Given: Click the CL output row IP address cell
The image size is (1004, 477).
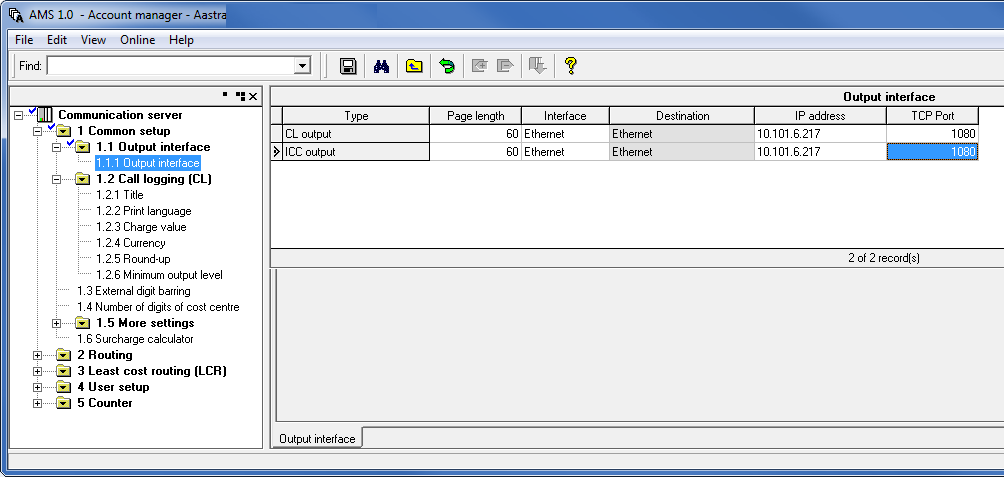Looking at the screenshot, I should (819, 134).
